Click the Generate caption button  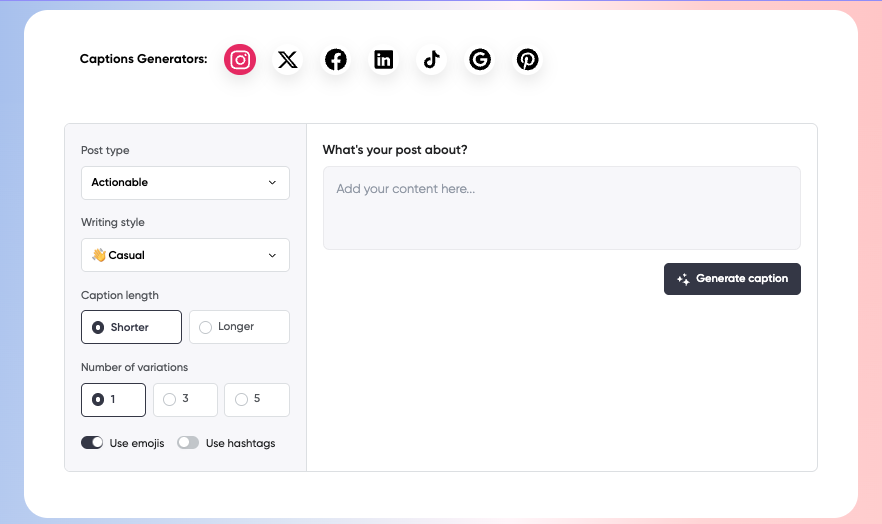click(732, 279)
